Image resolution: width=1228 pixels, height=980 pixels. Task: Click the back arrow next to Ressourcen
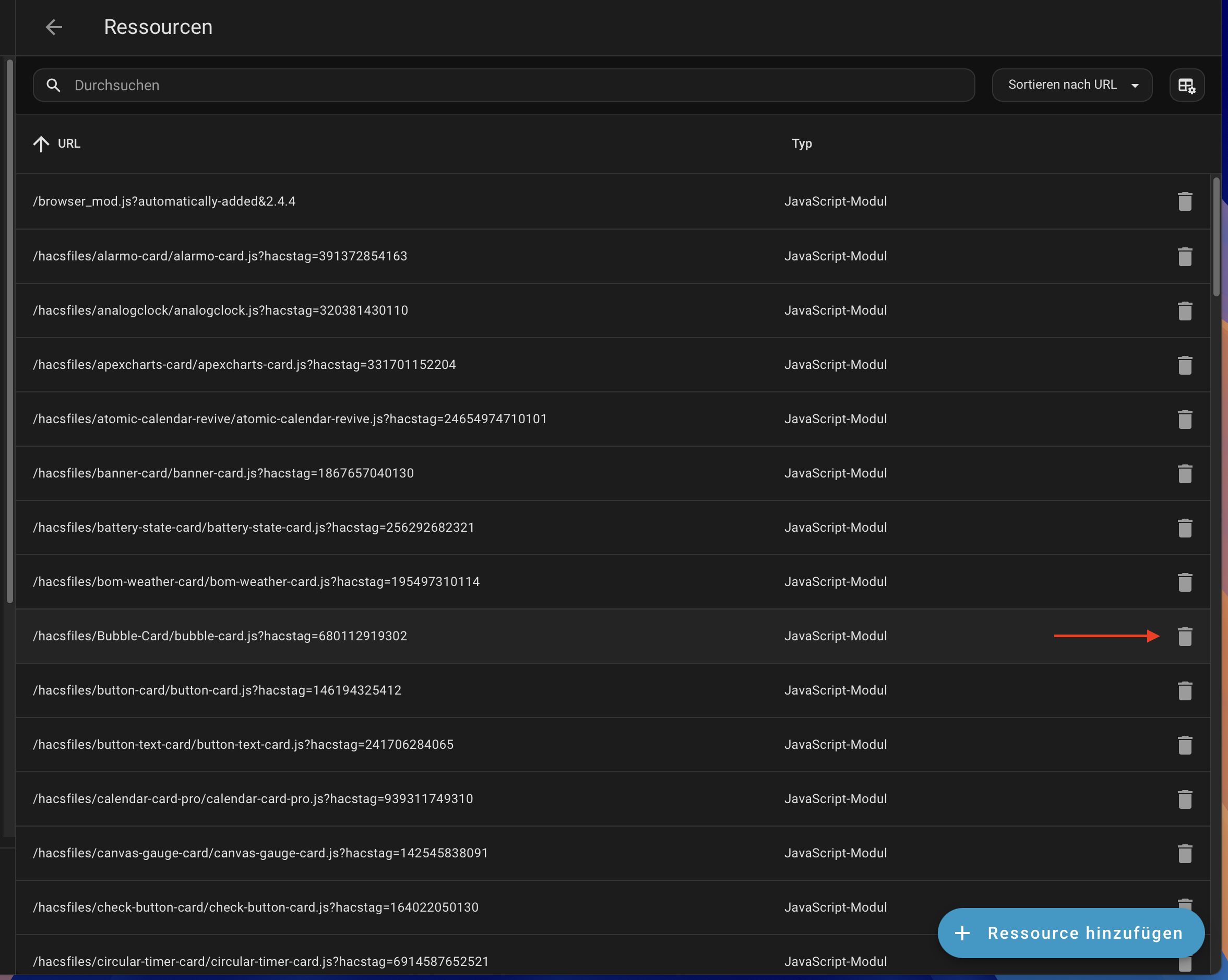coord(54,27)
